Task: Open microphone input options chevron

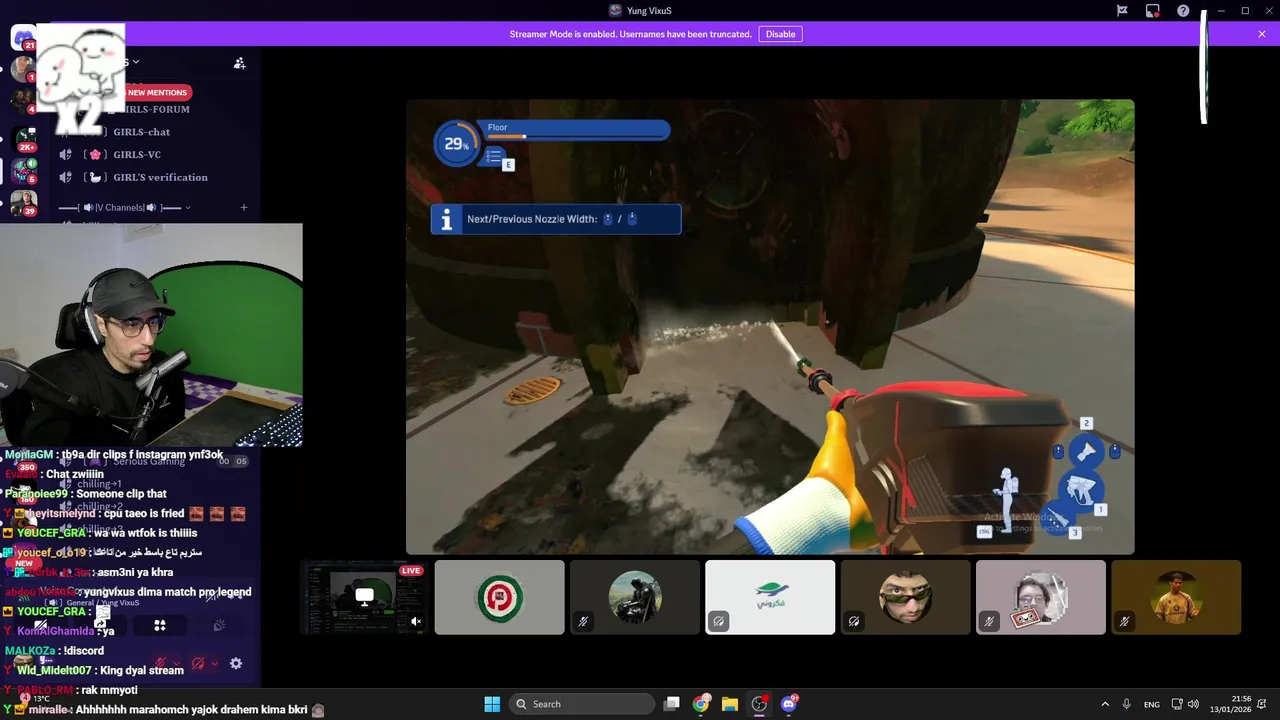Action: [176, 663]
